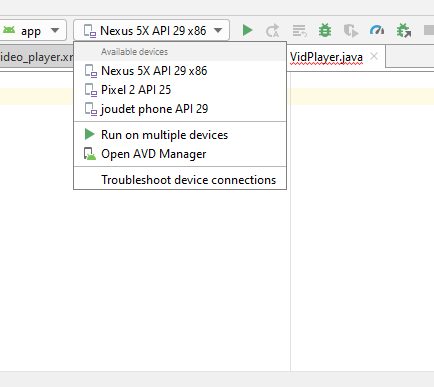This screenshot has height=387, width=434.
Task: Collapse the Nexus 5X API 29 x86 device dropdown
Action: coord(151,30)
